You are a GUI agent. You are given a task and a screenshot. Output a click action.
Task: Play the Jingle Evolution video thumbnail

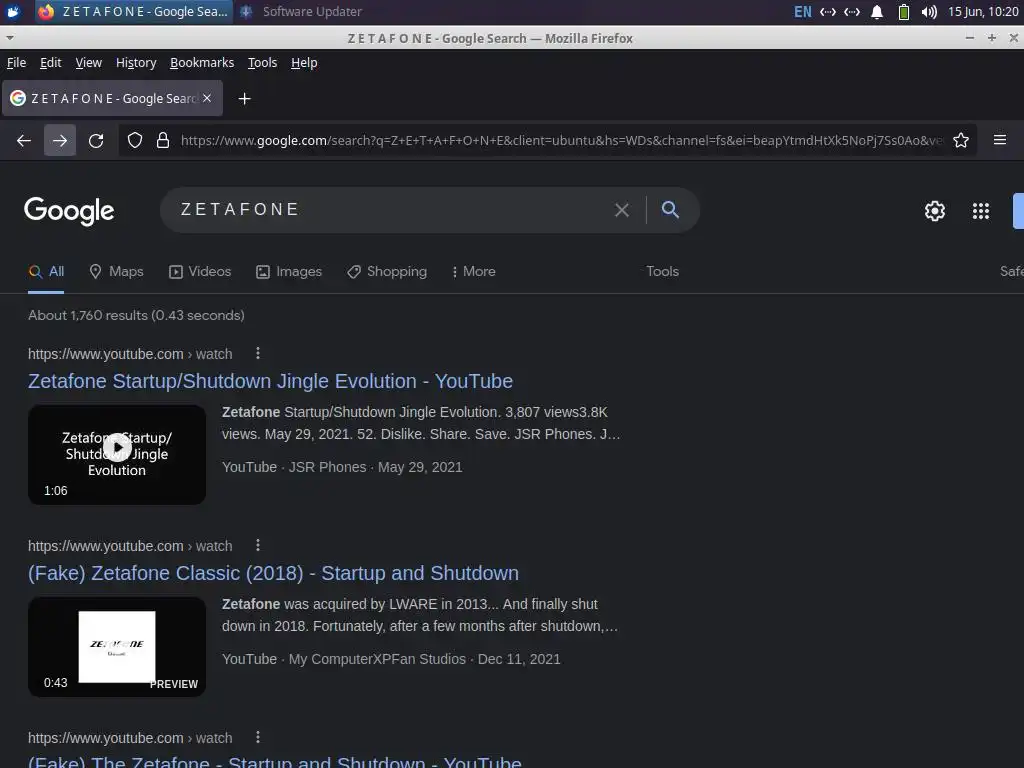tap(117, 455)
